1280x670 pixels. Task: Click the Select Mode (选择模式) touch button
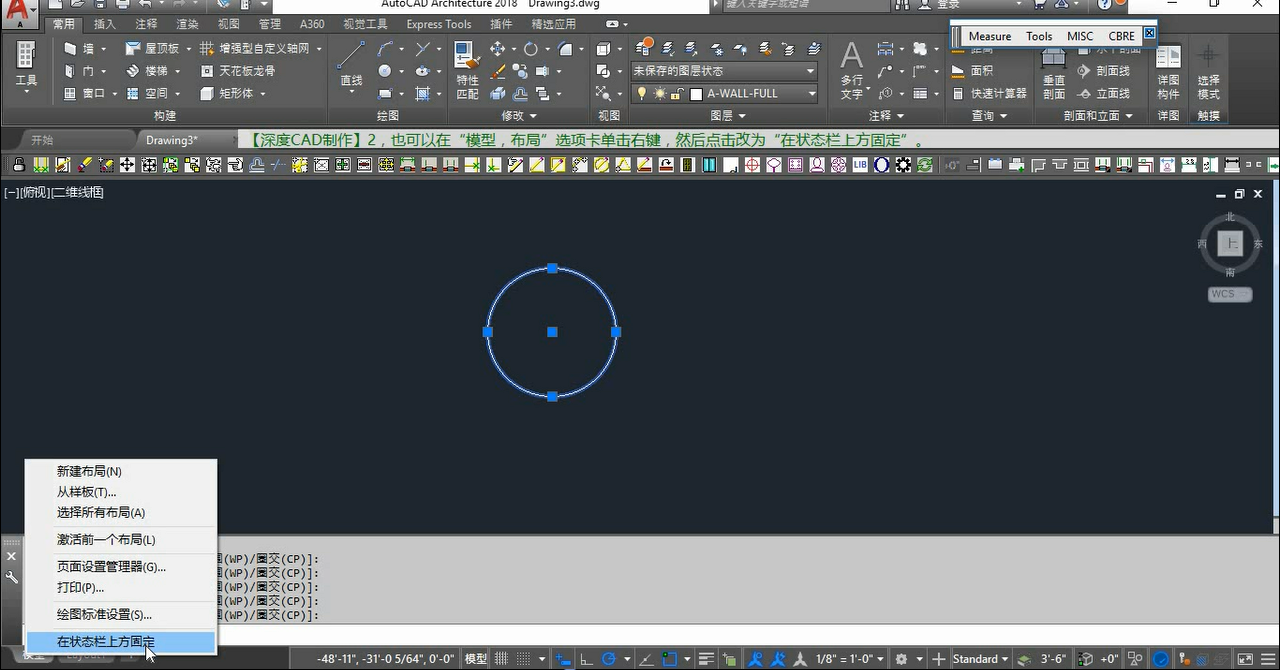pos(1208,72)
